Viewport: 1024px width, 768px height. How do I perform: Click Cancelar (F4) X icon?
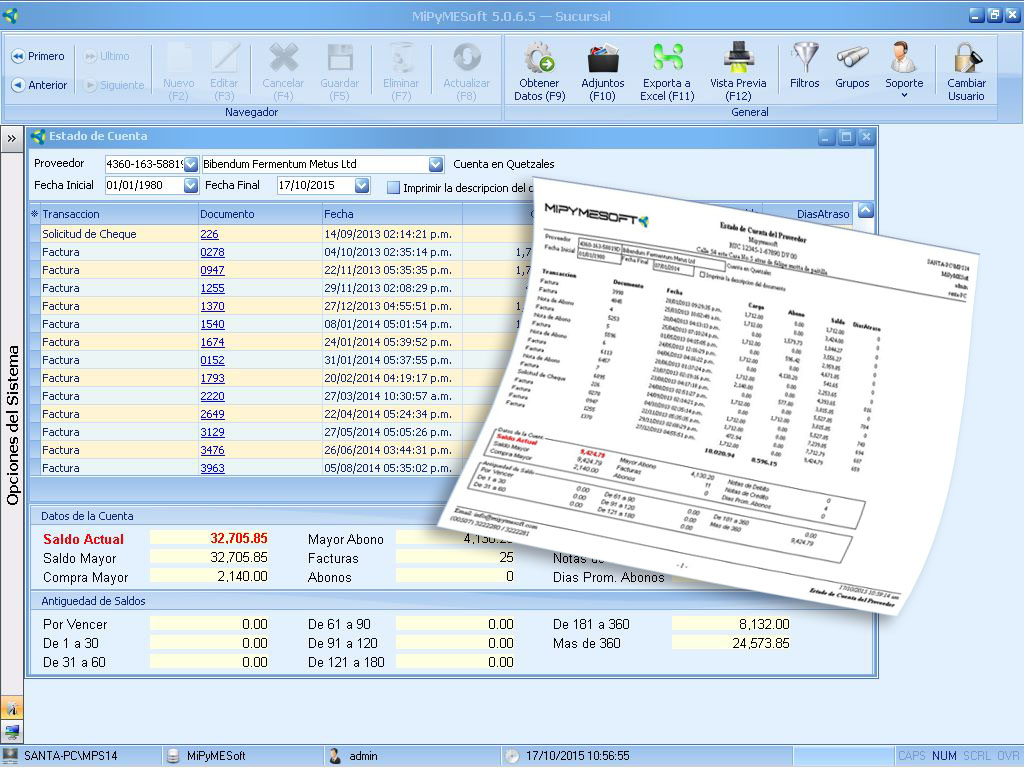click(x=283, y=58)
